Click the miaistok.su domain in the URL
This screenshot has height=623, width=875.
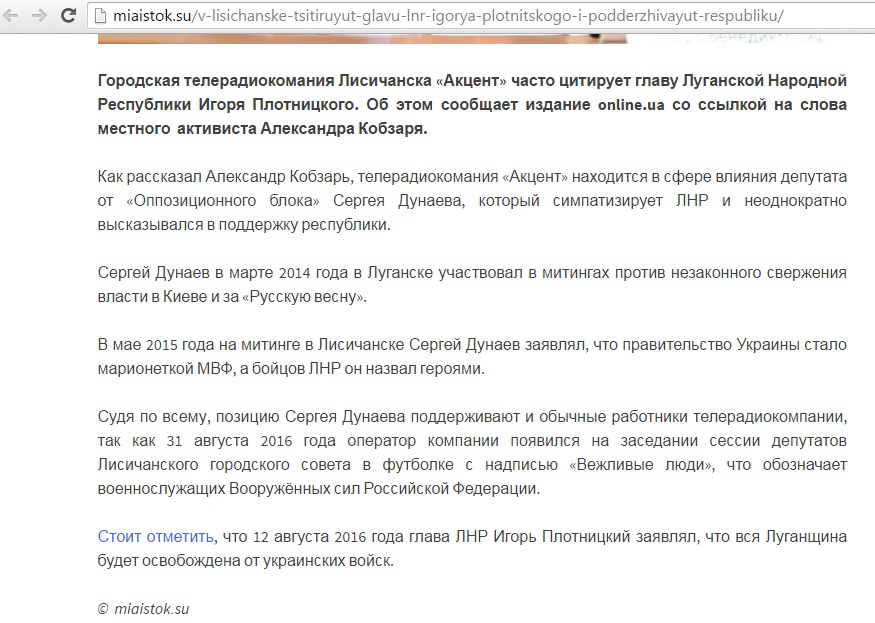point(155,17)
